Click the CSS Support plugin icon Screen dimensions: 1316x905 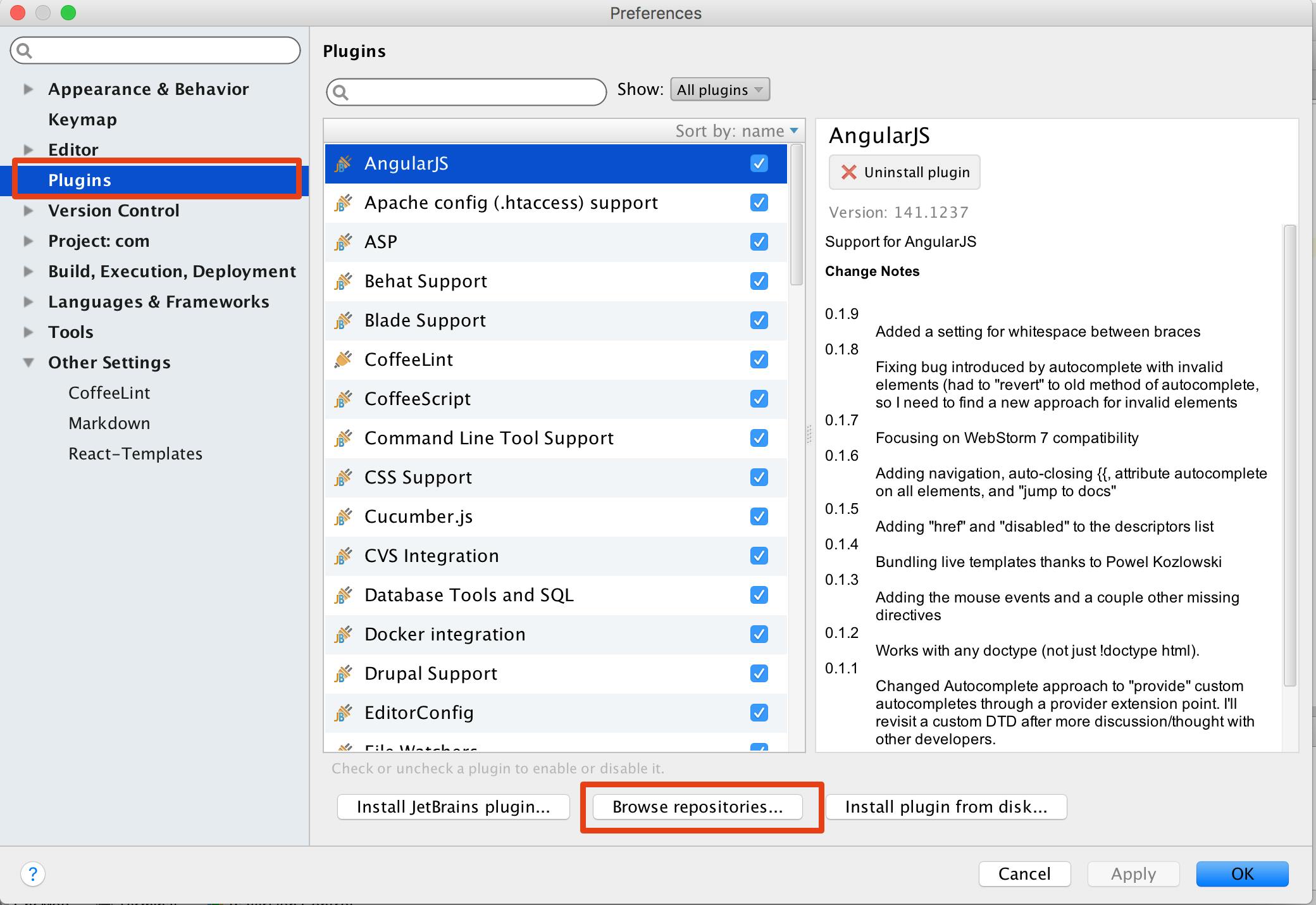point(343,478)
